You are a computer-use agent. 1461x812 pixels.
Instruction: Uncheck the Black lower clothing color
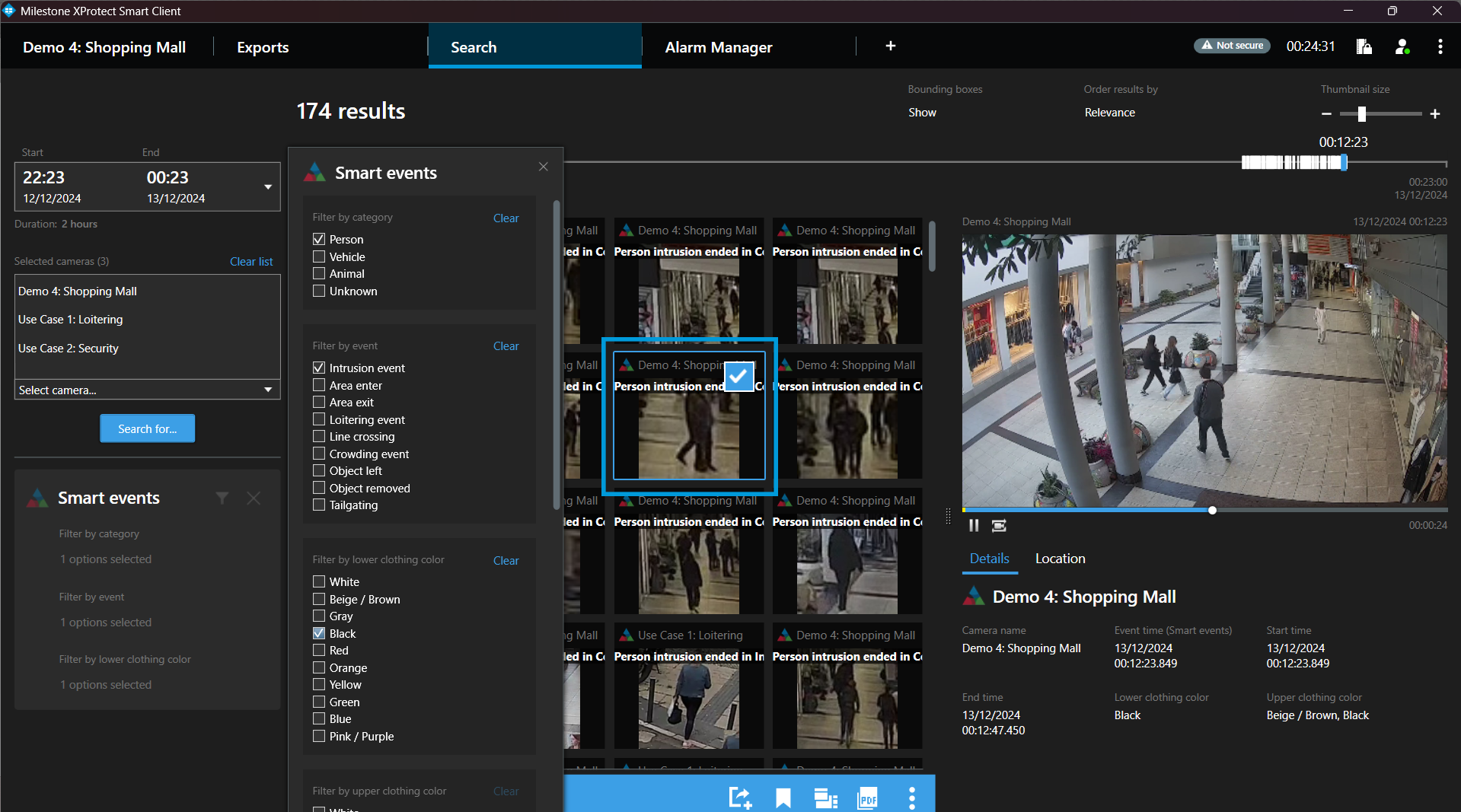(319, 633)
